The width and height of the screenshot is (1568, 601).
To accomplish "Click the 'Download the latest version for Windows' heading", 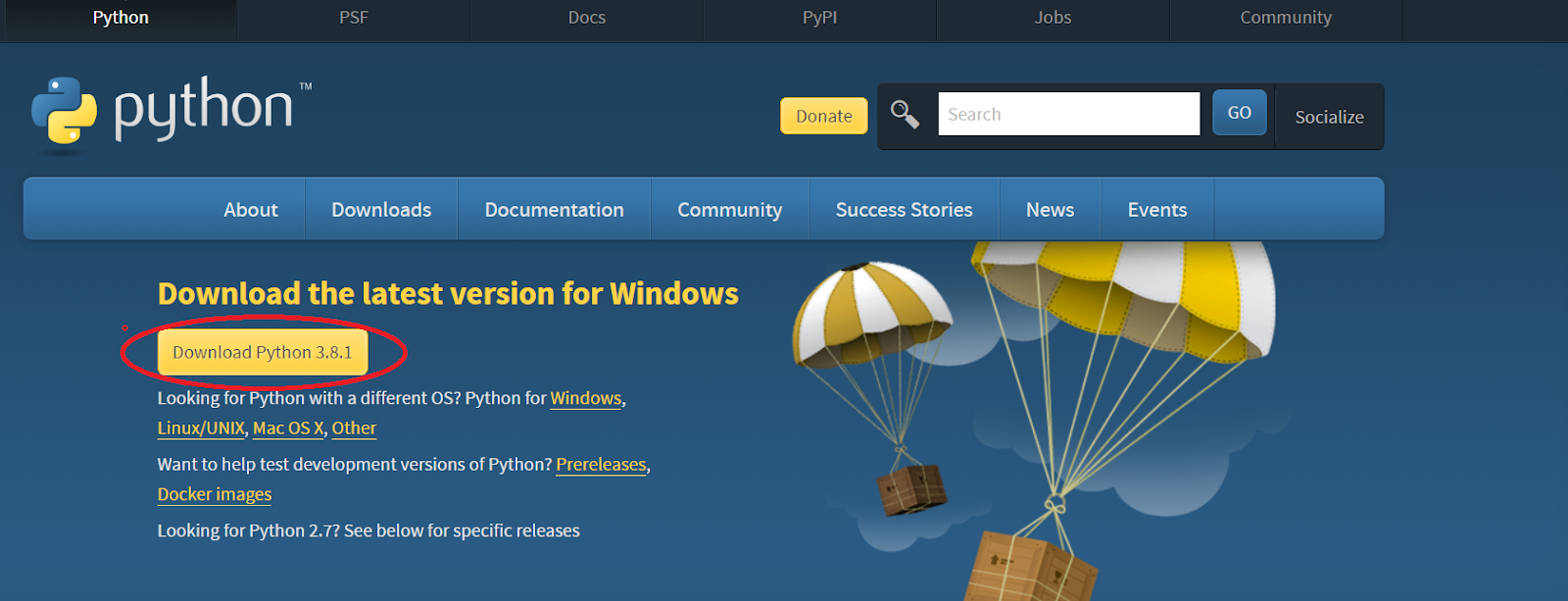I will pyautogui.click(x=448, y=294).
